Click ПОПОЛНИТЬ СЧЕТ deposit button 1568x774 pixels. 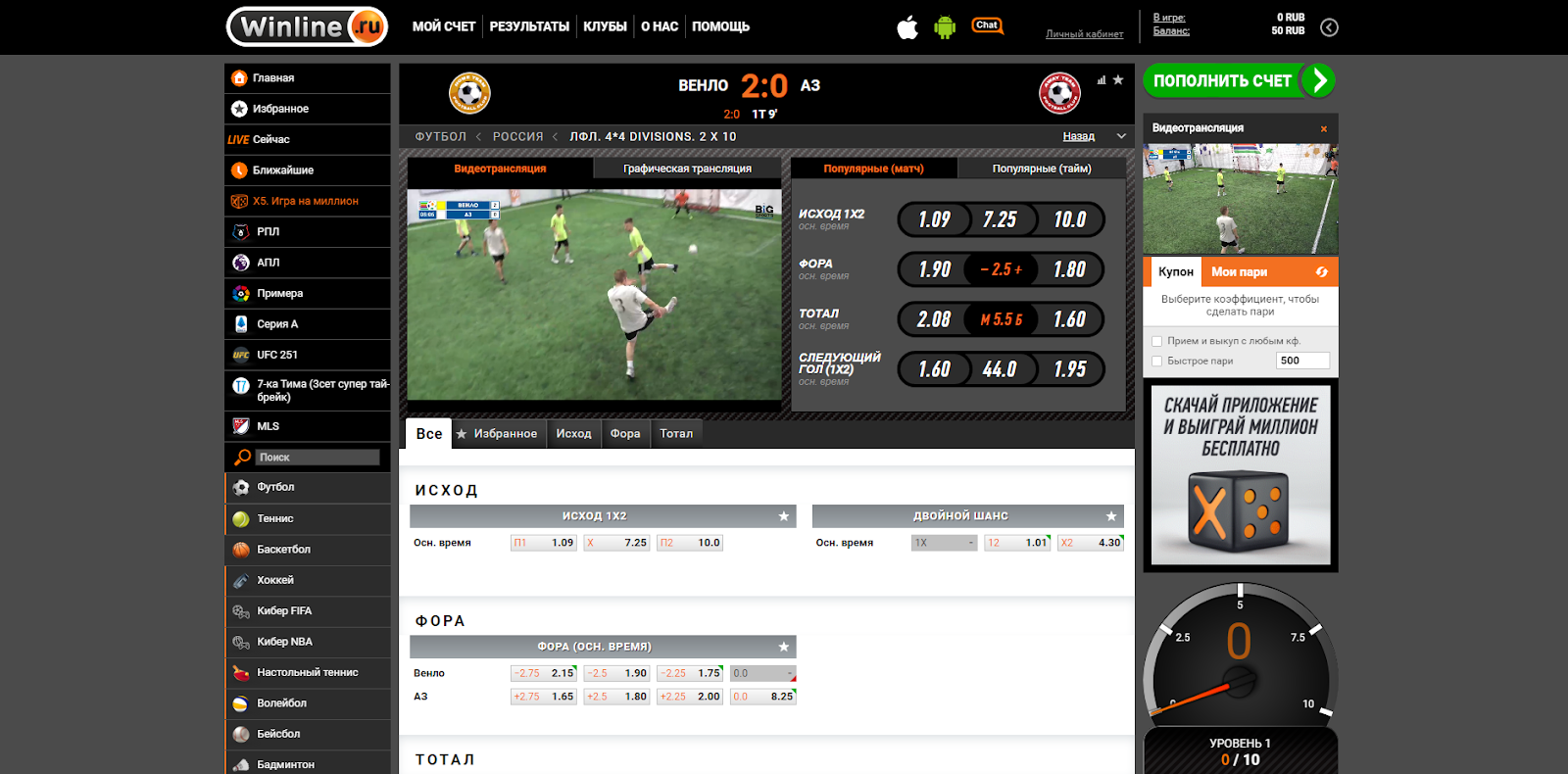(1239, 80)
